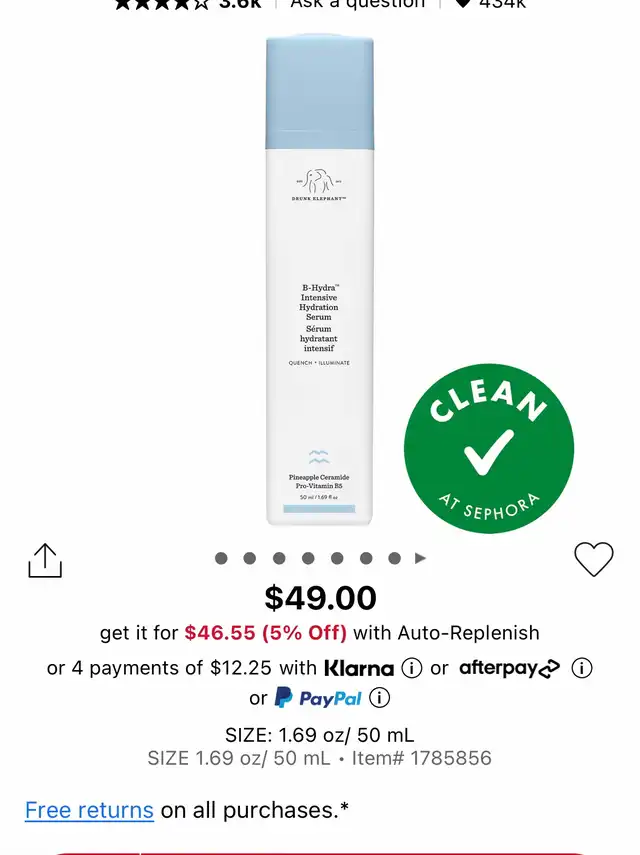Click the PayPal logo

317,698
